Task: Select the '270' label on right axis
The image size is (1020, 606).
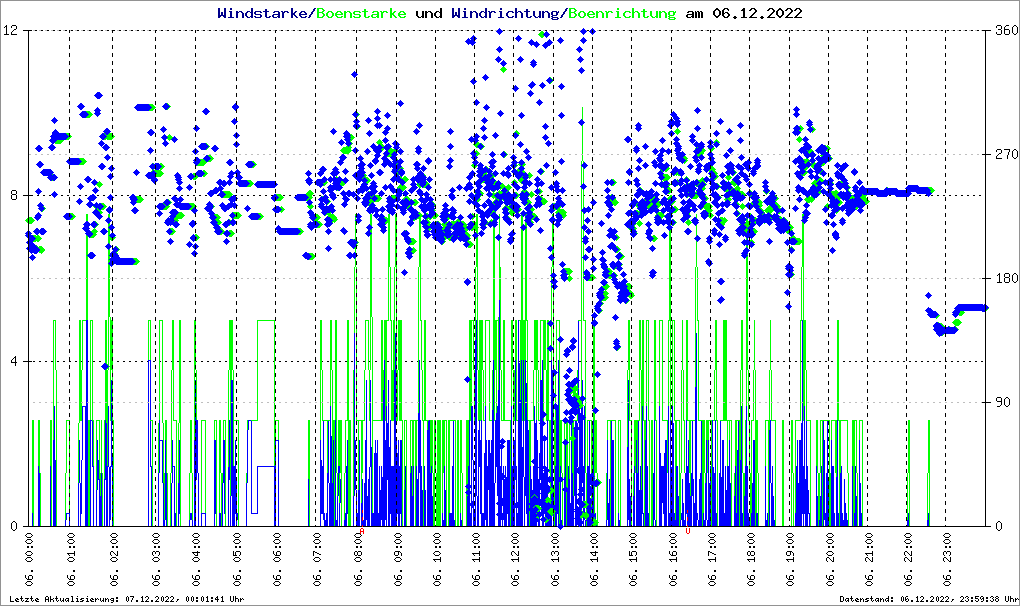Action: pos(1005,154)
